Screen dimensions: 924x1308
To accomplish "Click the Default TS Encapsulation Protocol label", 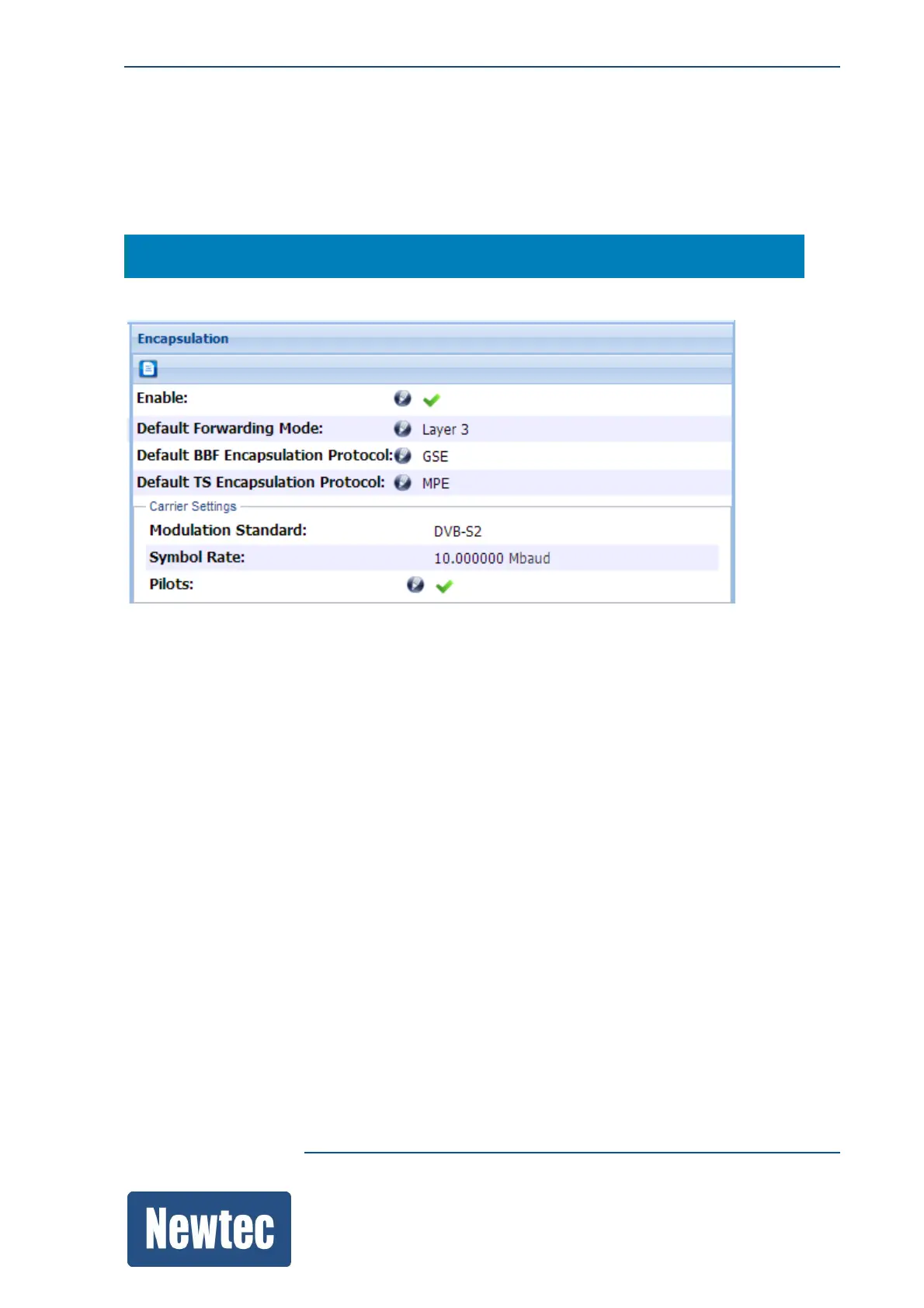I will (x=261, y=483).
